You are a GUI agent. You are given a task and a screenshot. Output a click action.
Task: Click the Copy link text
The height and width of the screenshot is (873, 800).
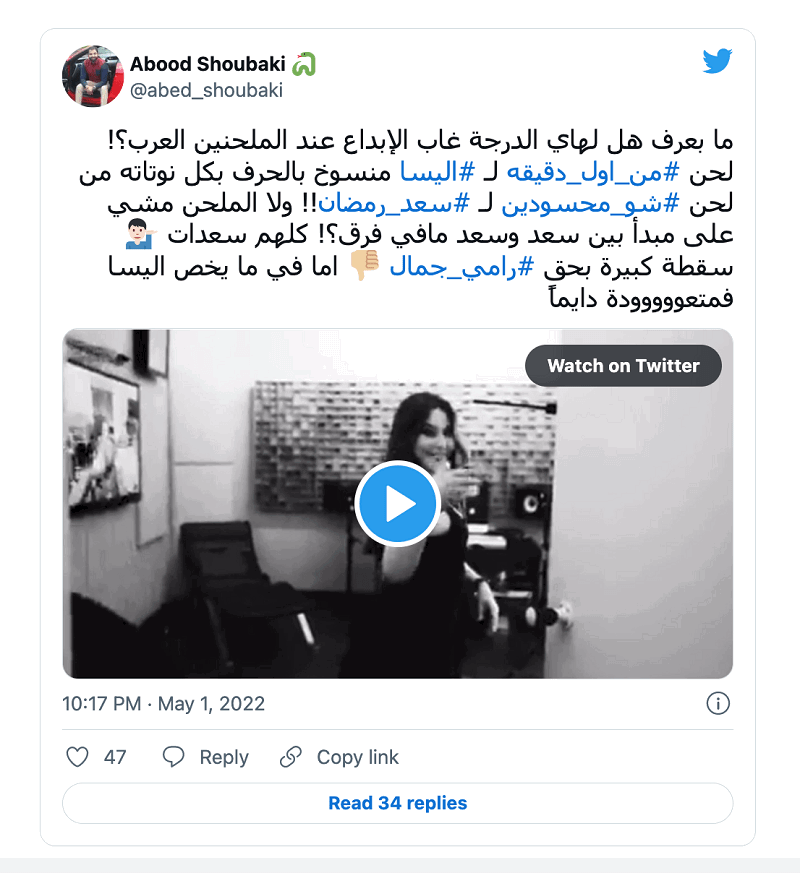click(x=357, y=757)
